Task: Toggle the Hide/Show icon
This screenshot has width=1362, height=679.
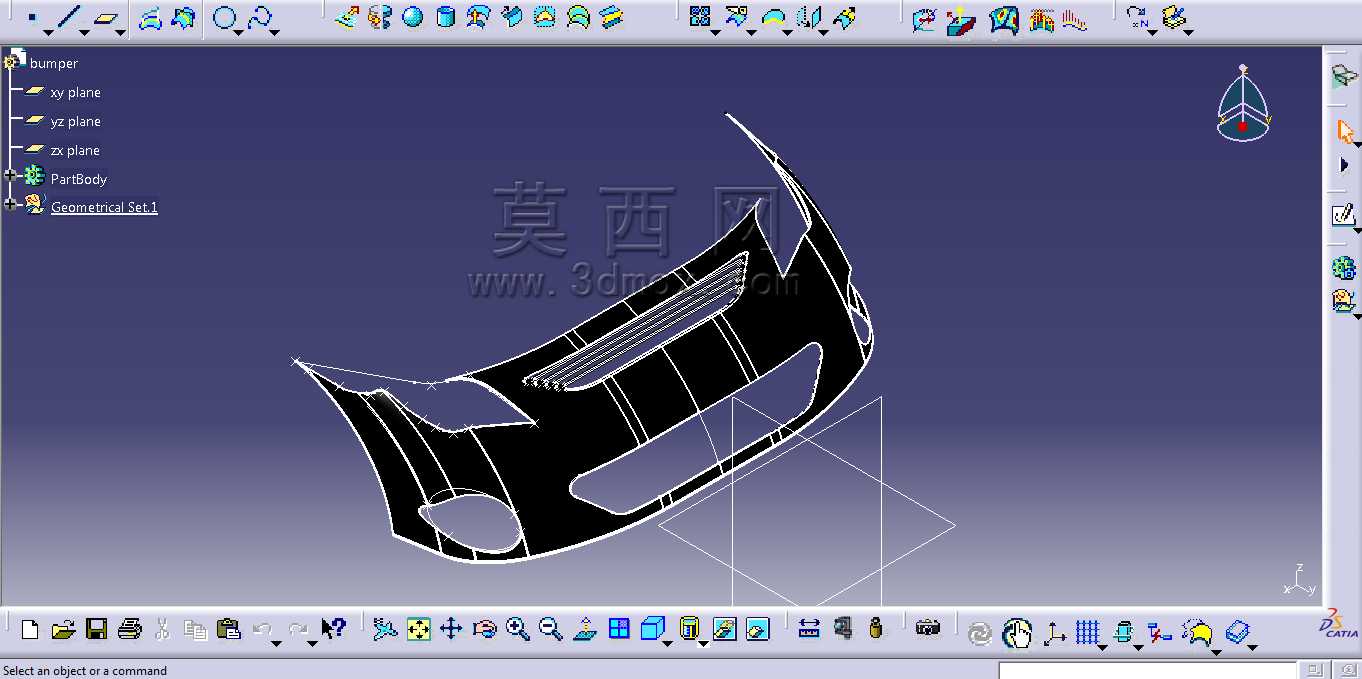Action: click(x=725, y=629)
